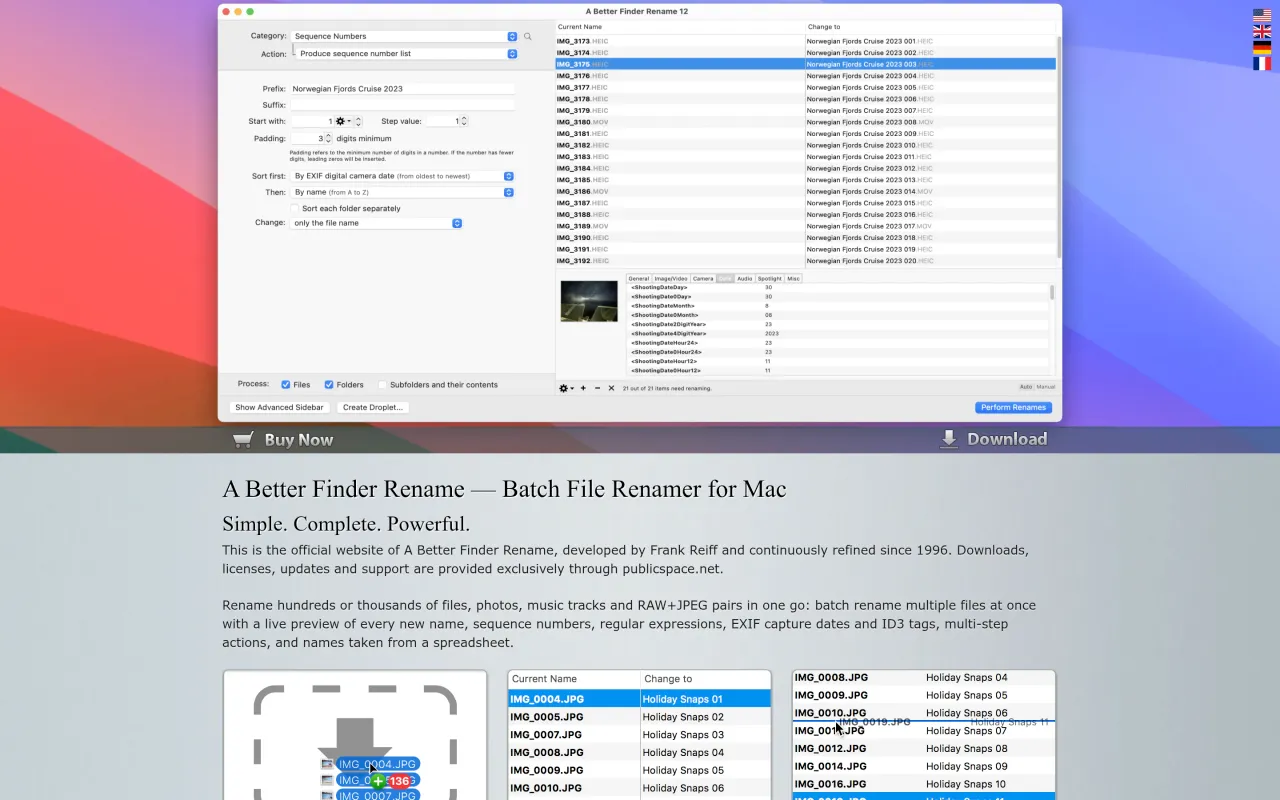Image resolution: width=1280 pixels, height=800 pixels.
Task: Switch to the Camera metadata tab
Action: point(703,279)
